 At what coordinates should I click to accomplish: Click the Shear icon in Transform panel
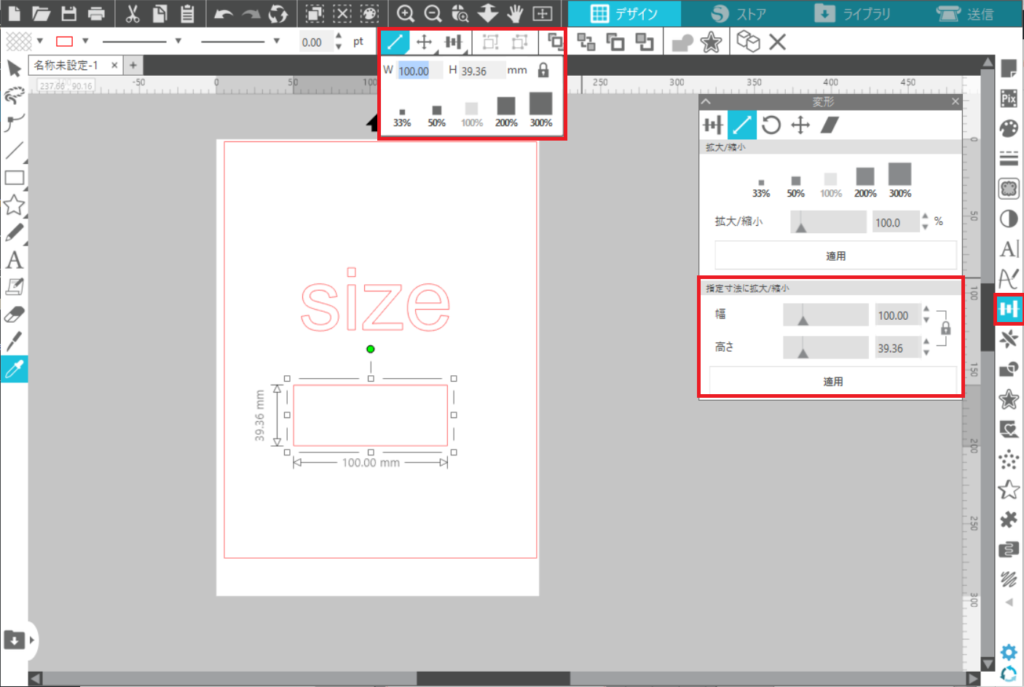click(829, 125)
